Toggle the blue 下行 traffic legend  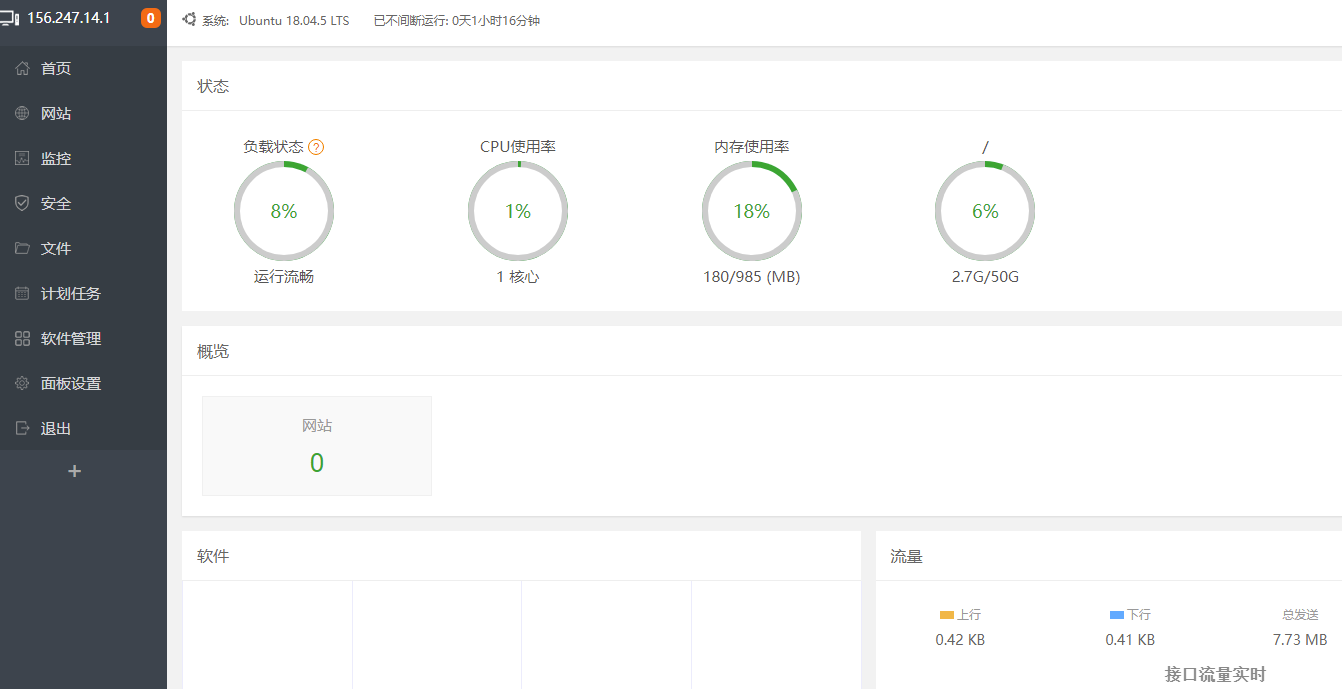coord(1128,614)
